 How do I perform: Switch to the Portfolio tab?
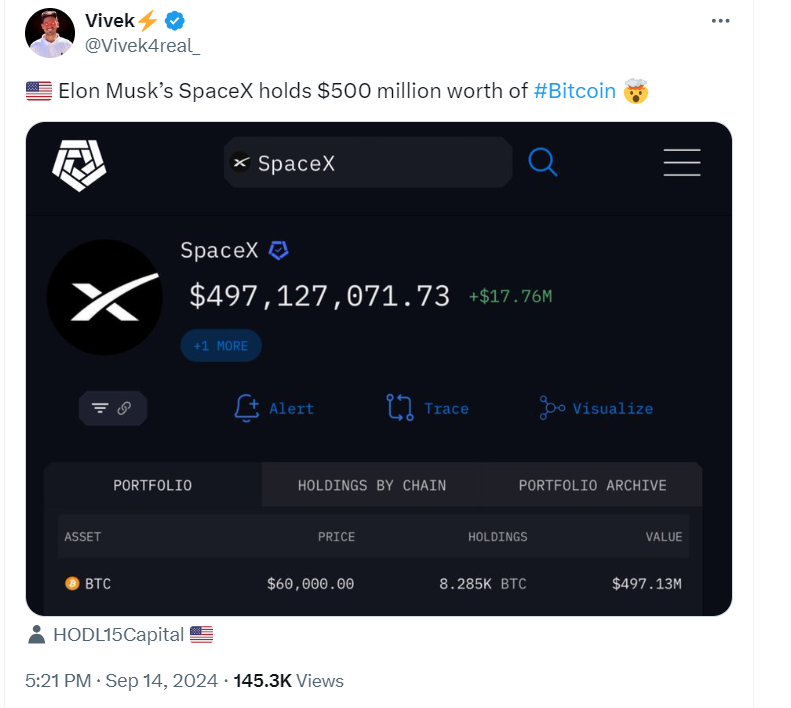(152, 485)
